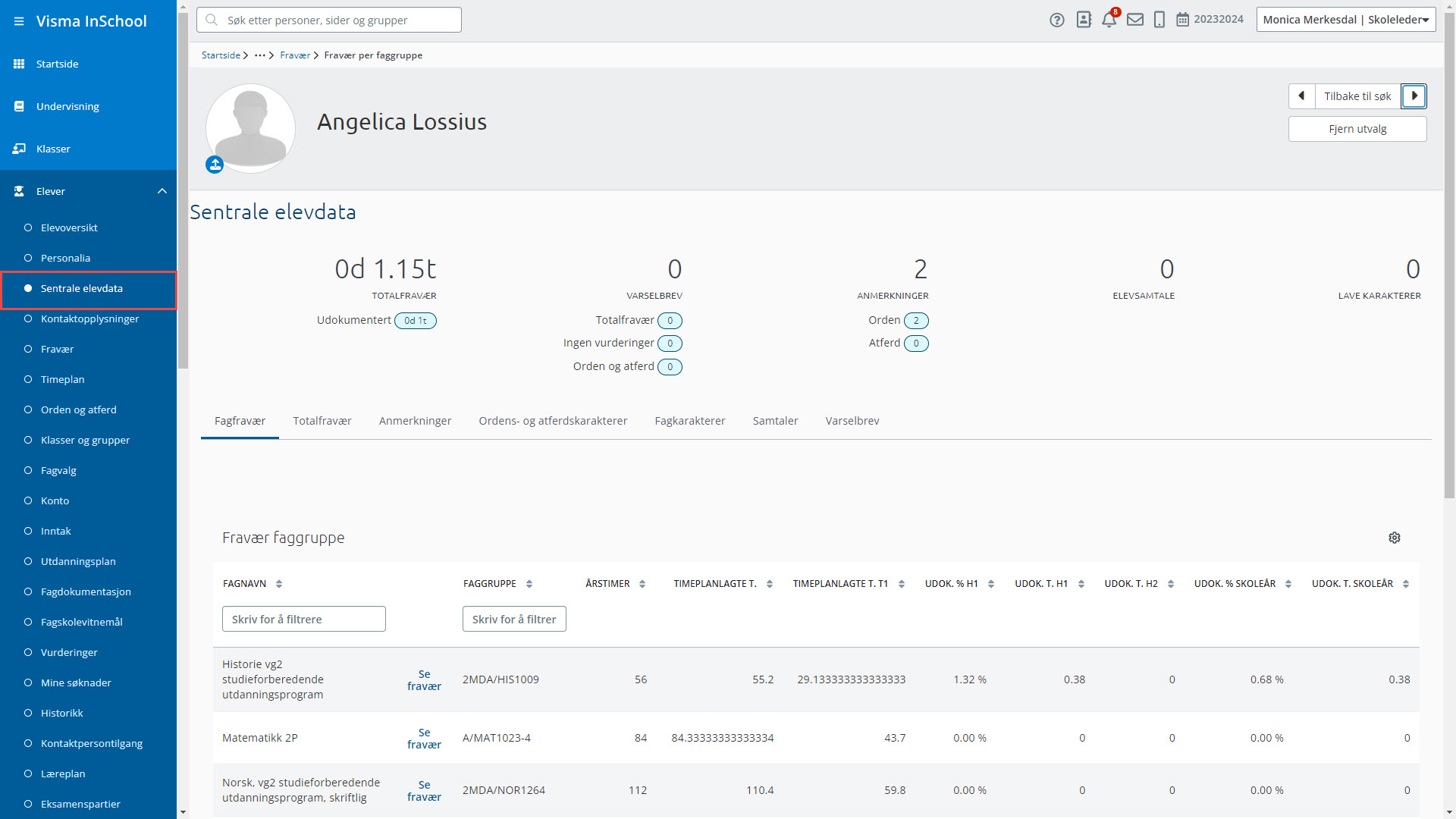Open the Fagkarakterer tab

690,421
